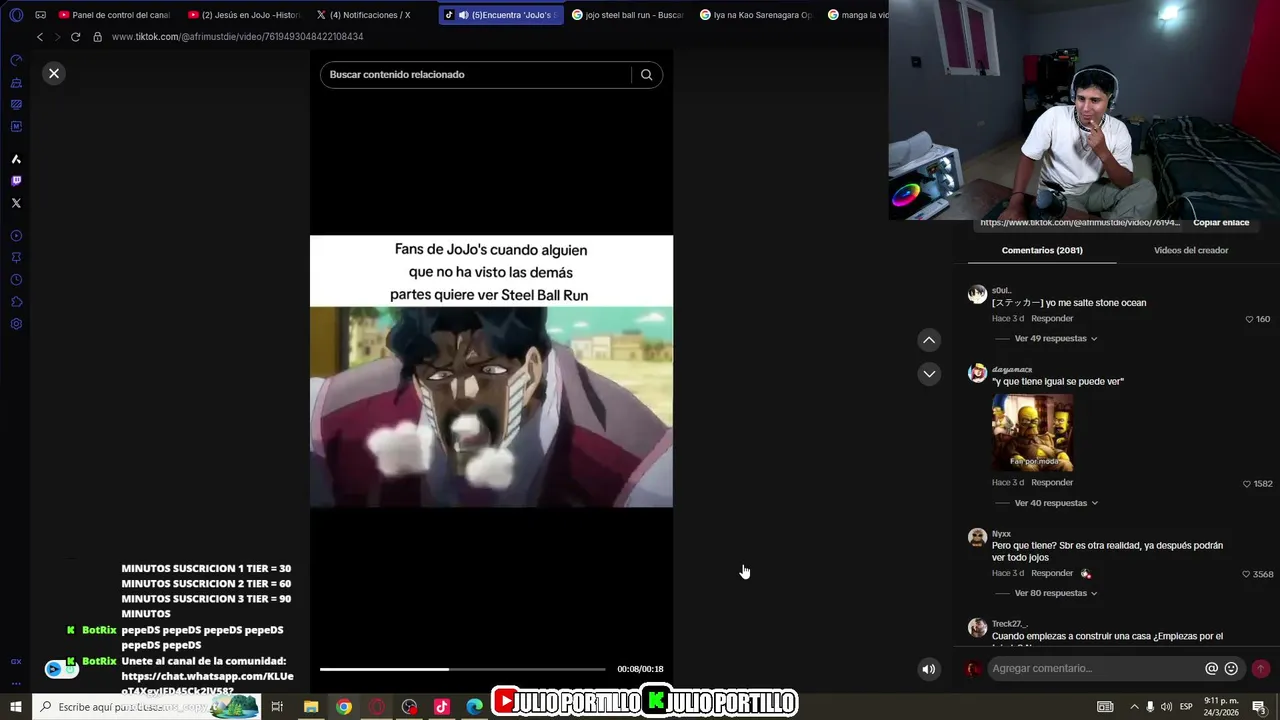Open the taskbar clock and date

point(1221,707)
